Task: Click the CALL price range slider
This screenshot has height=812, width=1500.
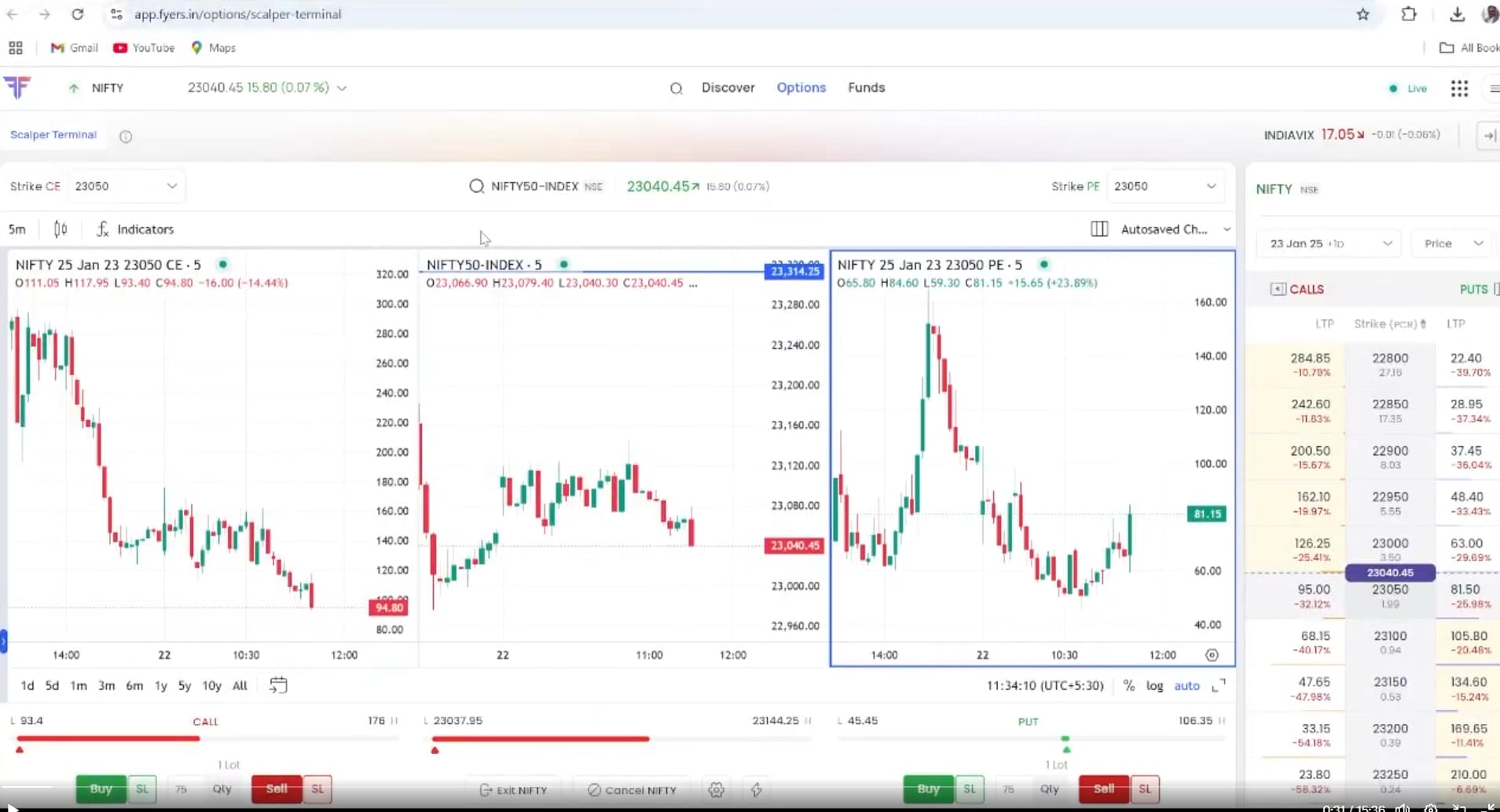Action: pos(206,739)
